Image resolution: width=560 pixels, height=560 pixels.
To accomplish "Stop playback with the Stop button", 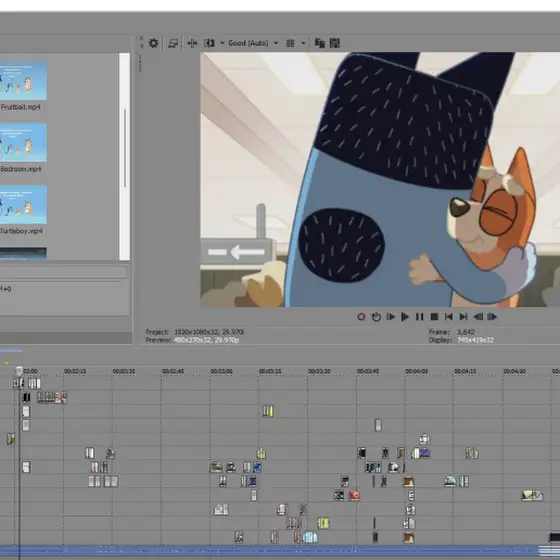I will point(434,317).
